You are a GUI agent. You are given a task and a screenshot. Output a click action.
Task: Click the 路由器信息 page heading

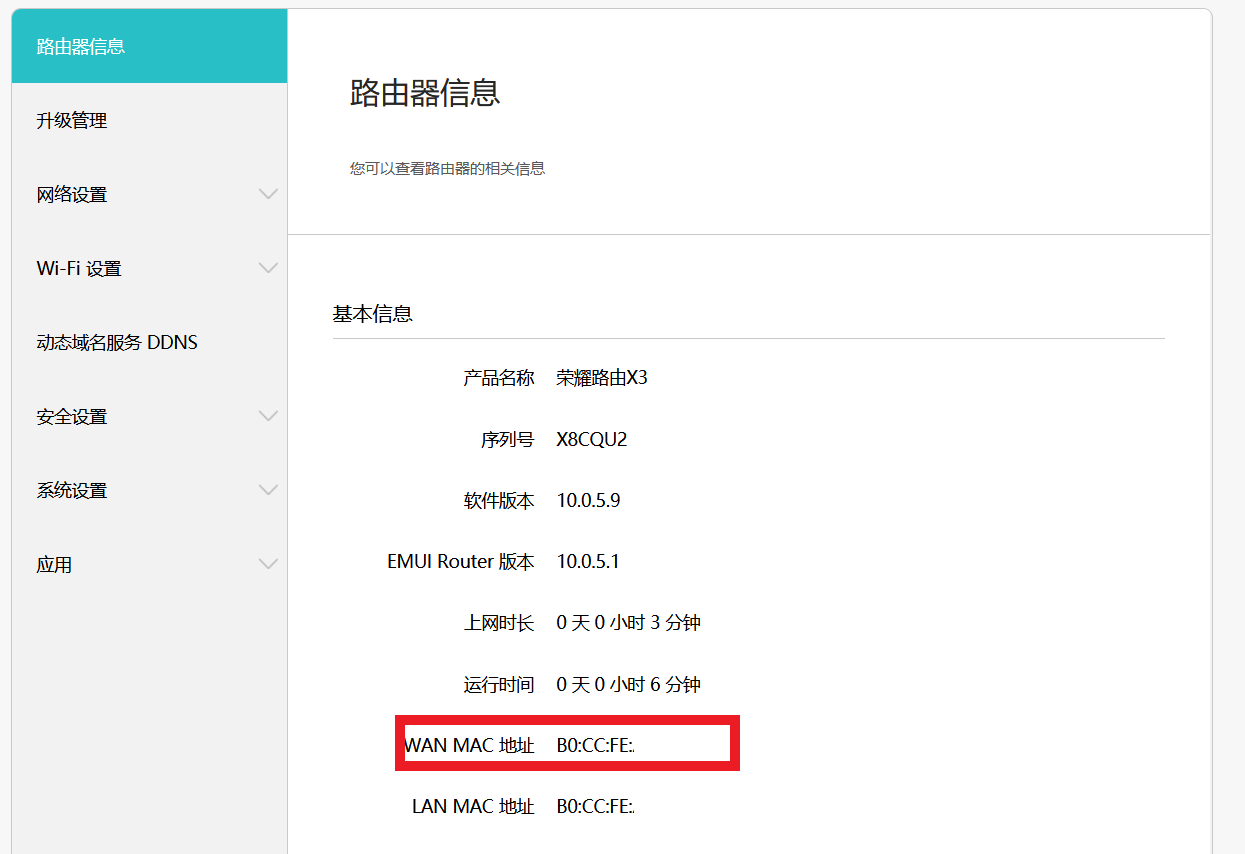[425, 93]
